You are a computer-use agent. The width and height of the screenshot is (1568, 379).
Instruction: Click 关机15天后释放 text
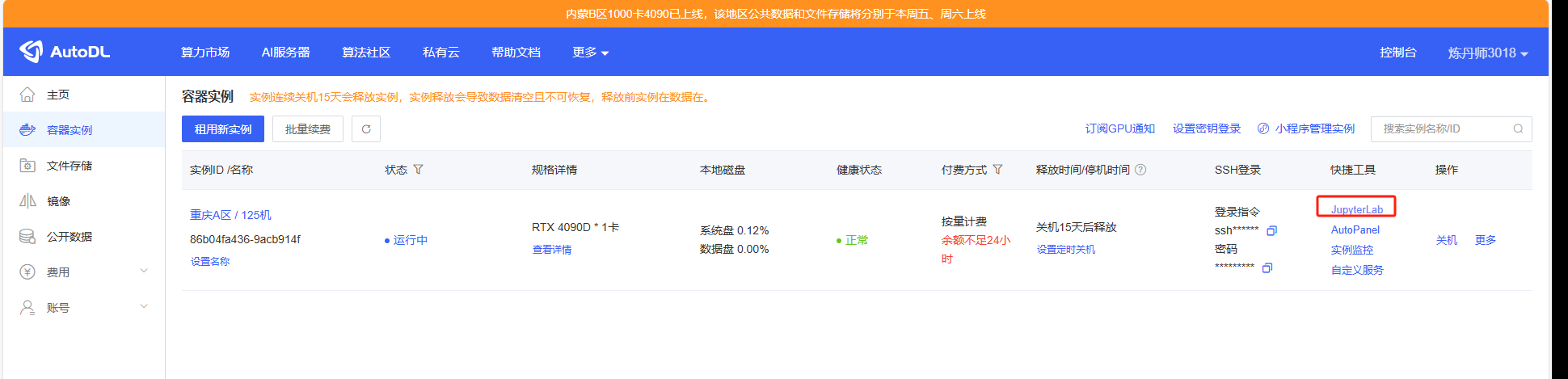point(1077,228)
